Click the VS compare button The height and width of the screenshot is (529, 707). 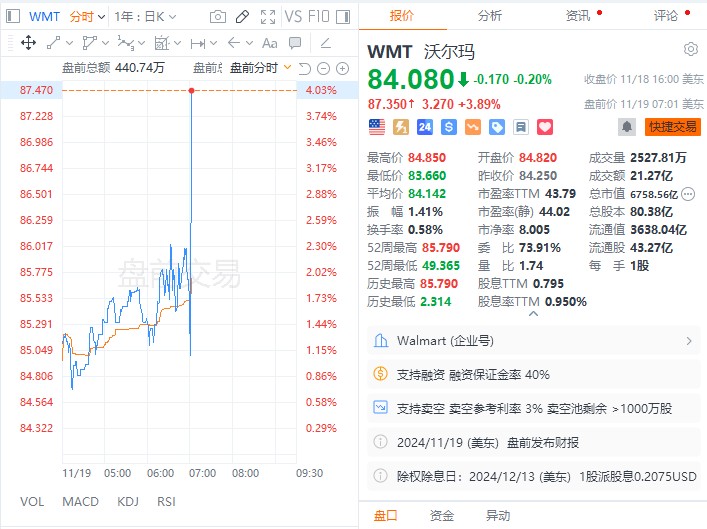coord(293,17)
